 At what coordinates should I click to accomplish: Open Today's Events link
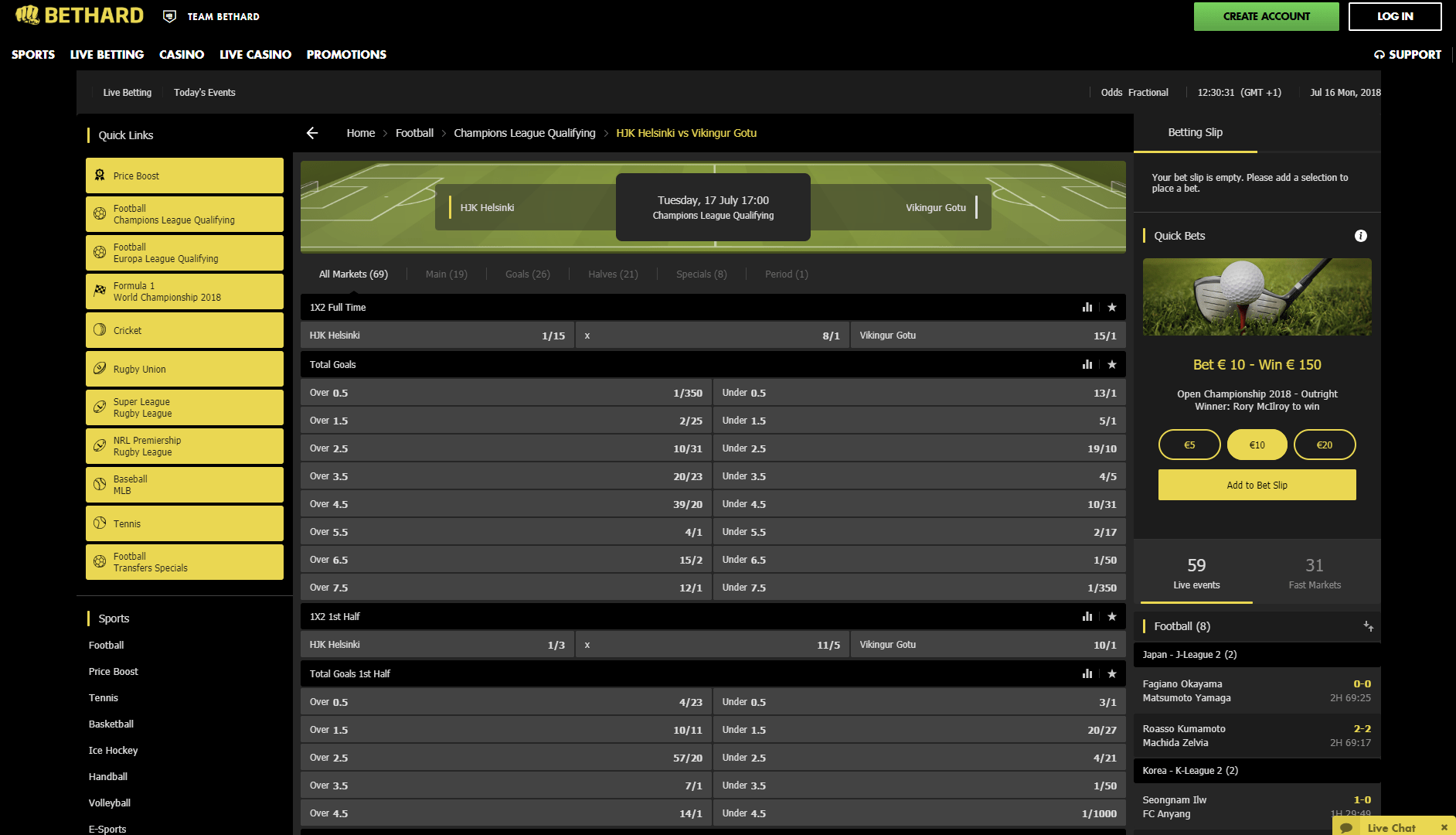coord(204,93)
